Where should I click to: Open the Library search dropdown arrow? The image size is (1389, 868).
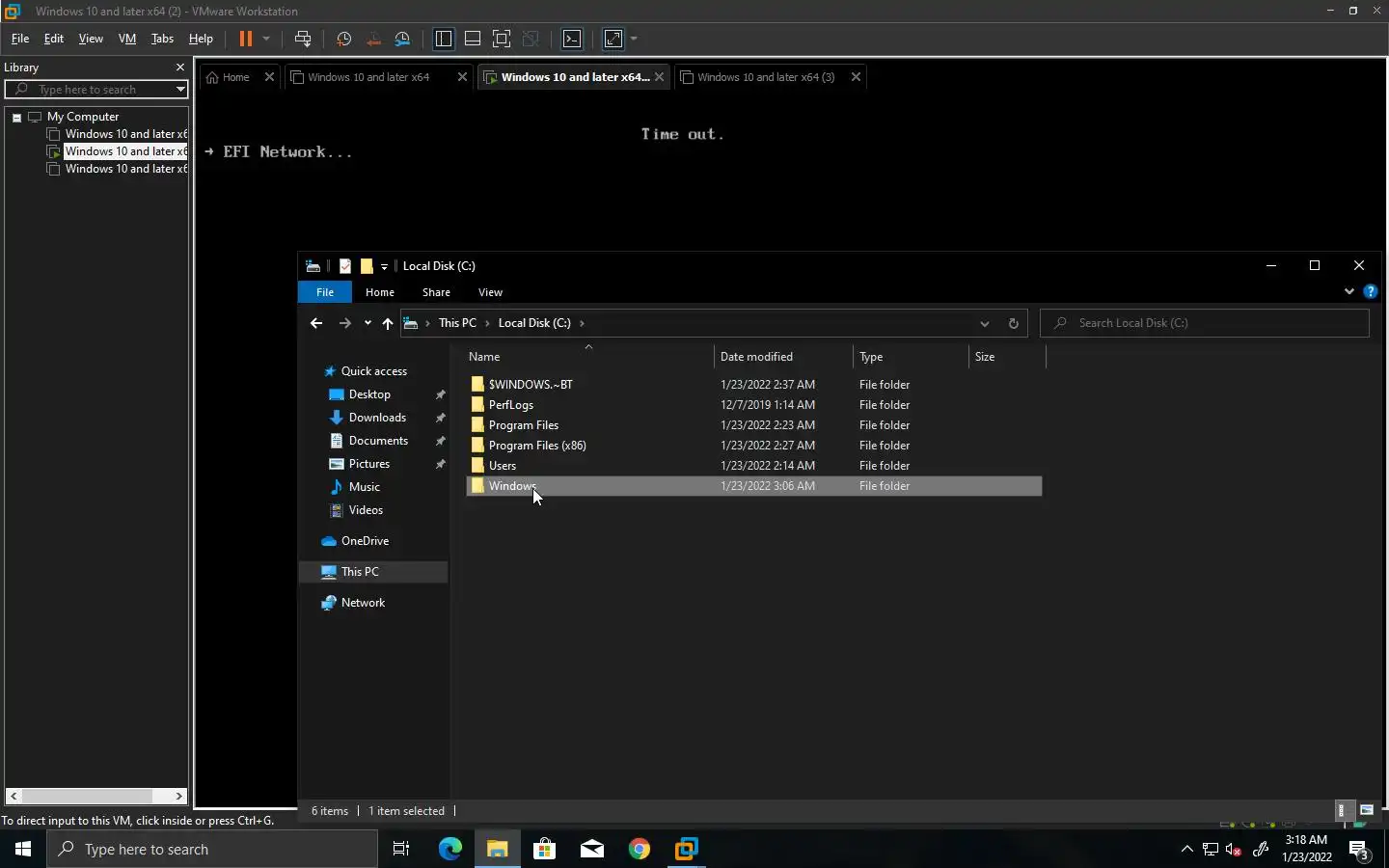click(x=180, y=89)
